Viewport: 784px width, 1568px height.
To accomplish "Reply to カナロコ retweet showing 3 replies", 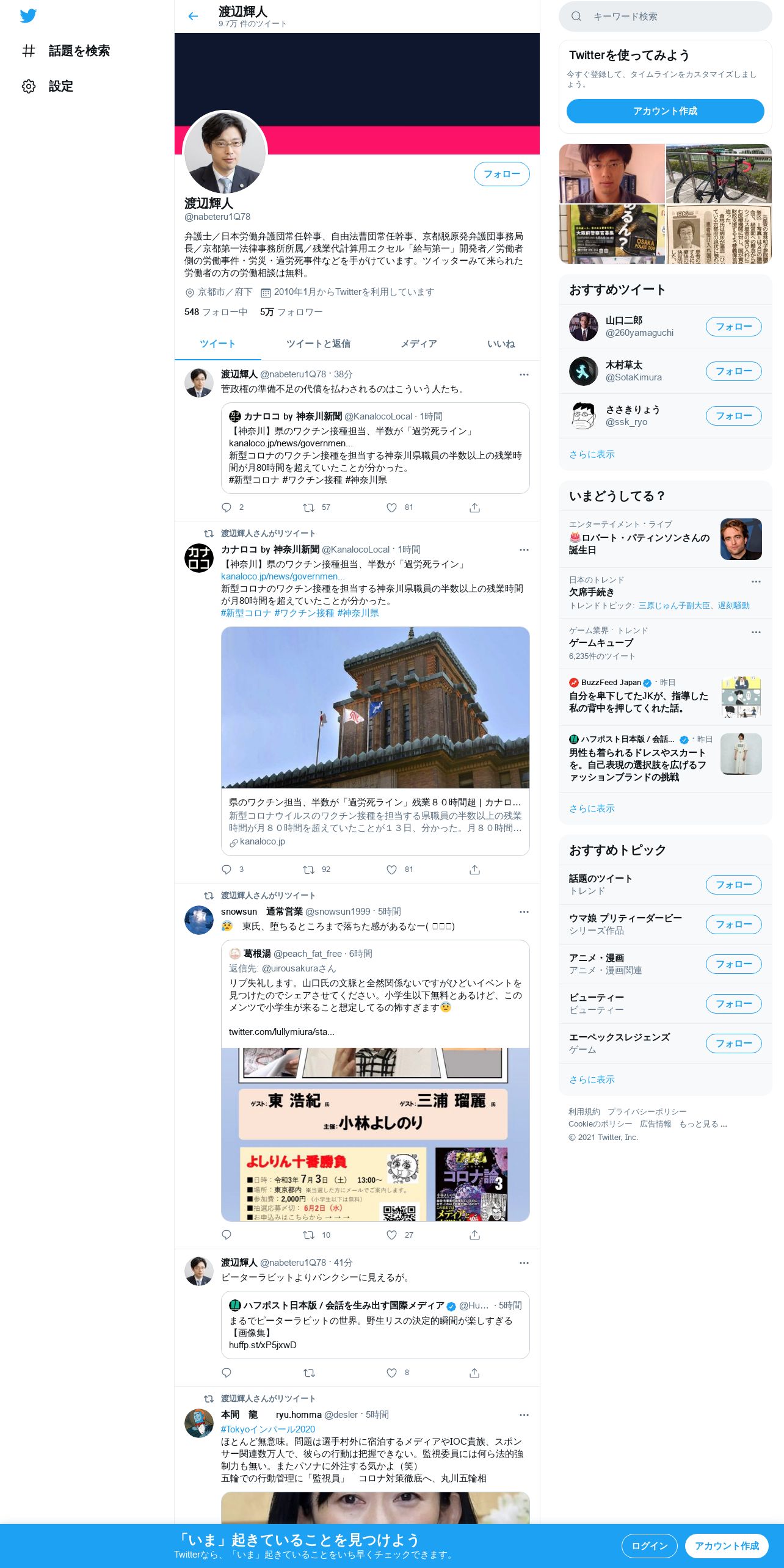I will click(x=227, y=869).
